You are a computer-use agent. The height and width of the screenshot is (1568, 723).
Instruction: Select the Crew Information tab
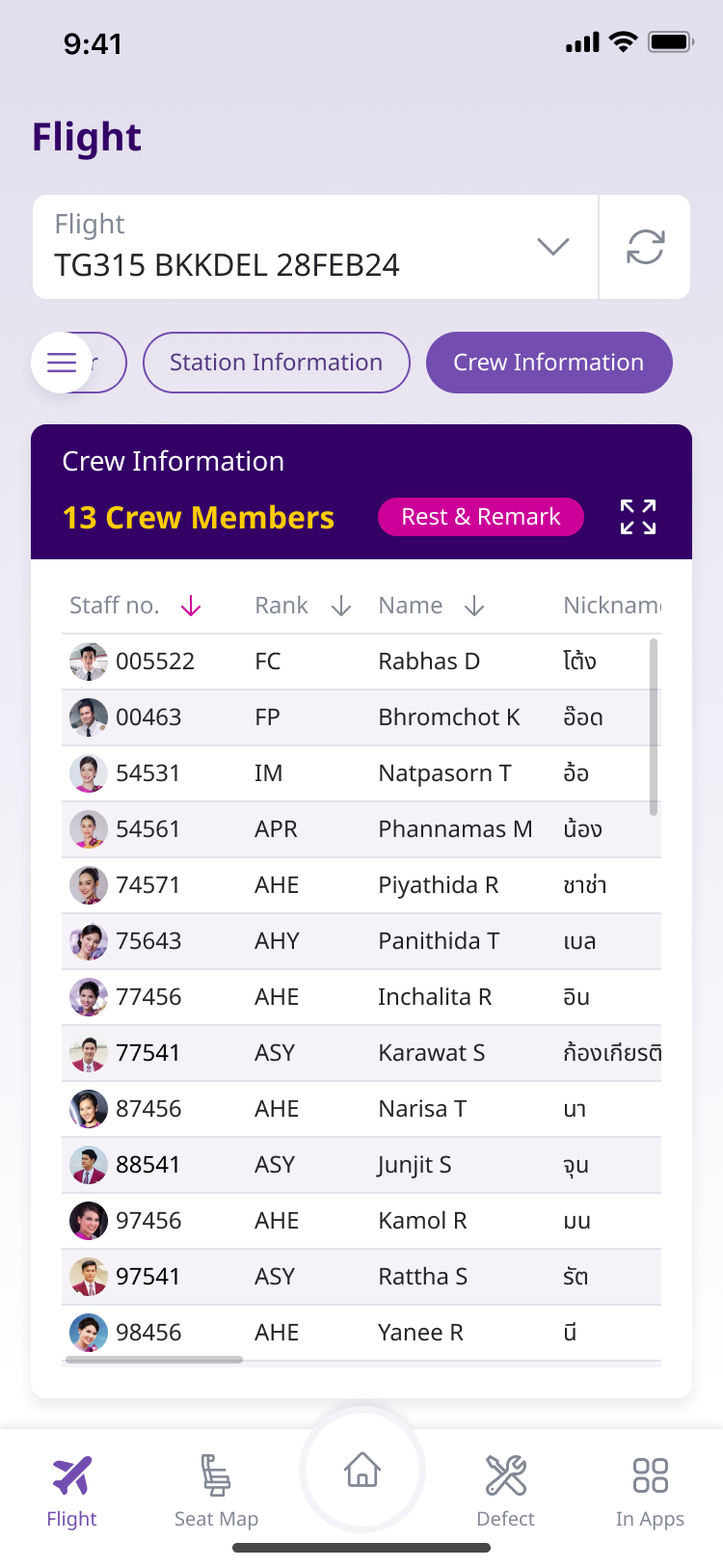point(549,363)
